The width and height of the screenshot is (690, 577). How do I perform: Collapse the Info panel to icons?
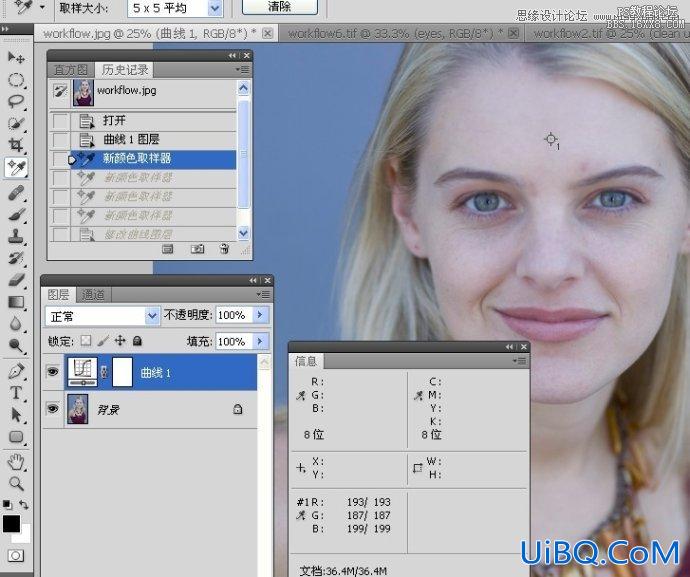pyautogui.click(x=509, y=347)
